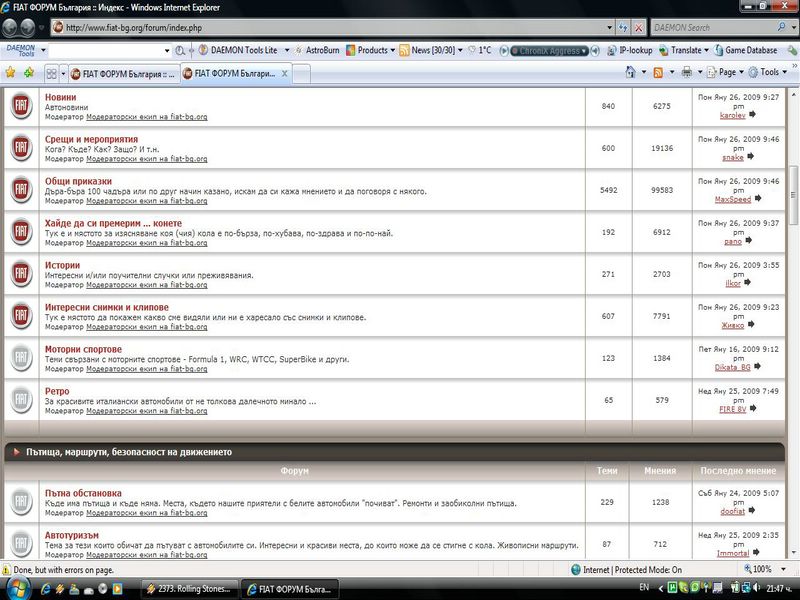The image size is (800, 600).
Task: Click the Refresh button beside address bar
Action: point(622,27)
